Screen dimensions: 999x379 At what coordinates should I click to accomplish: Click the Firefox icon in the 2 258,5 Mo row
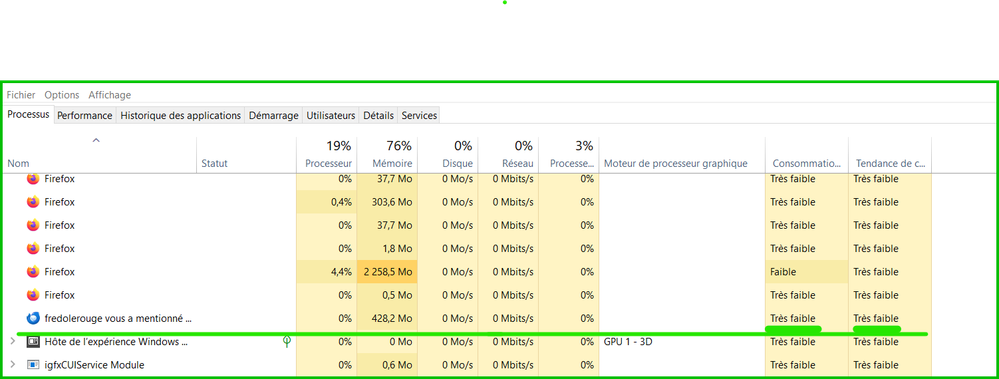(x=33, y=272)
